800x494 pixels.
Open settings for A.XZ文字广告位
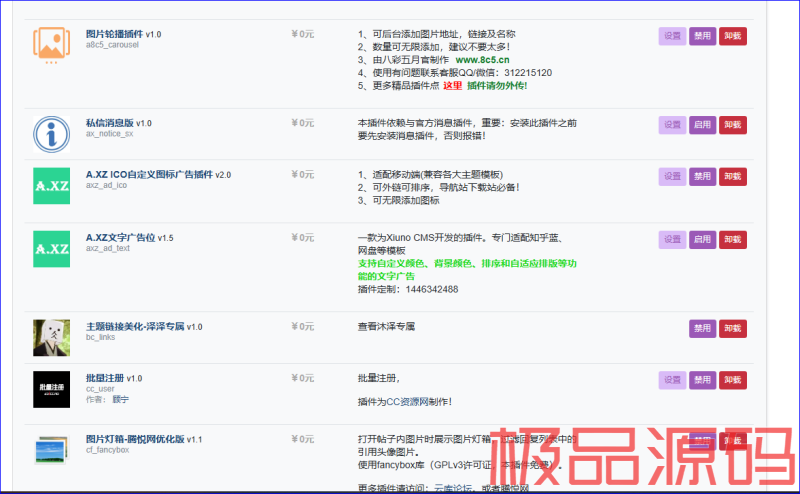pos(672,240)
